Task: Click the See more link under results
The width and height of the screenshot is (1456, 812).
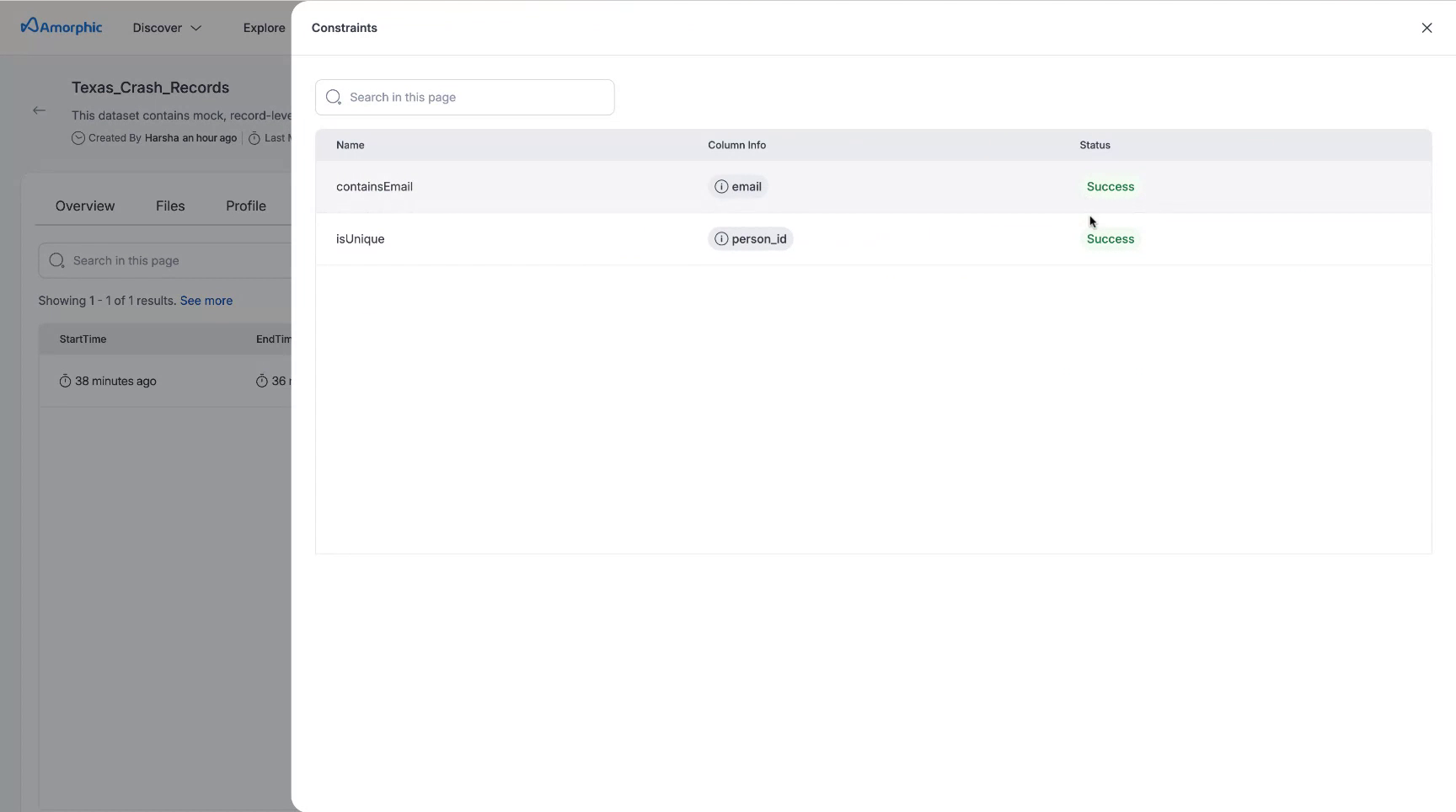Action: (206, 301)
